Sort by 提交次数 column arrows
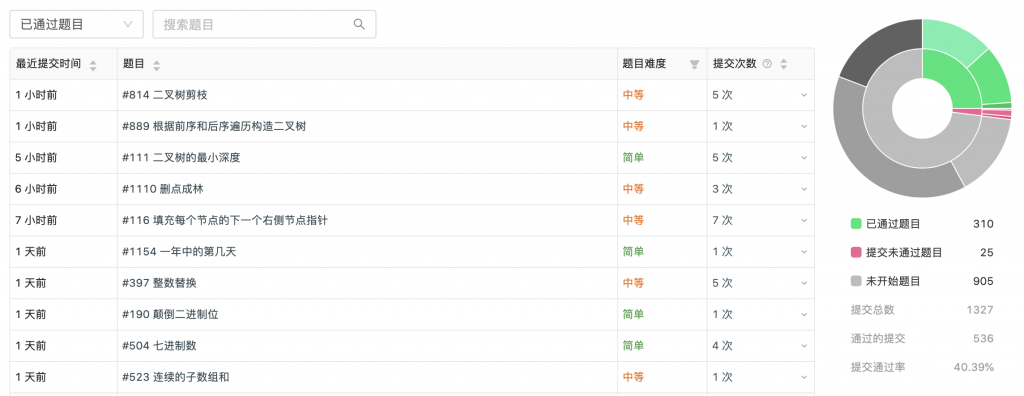Screen dimensions: 1024x396 coord(784,64)
